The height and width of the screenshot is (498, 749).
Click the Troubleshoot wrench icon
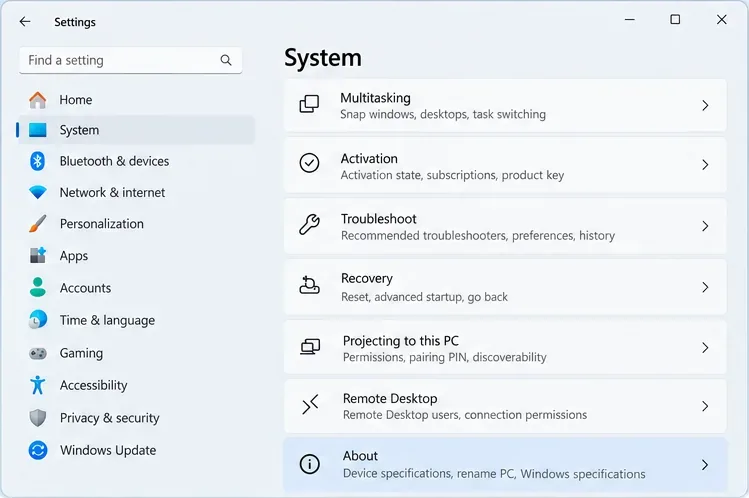point(309,224)
